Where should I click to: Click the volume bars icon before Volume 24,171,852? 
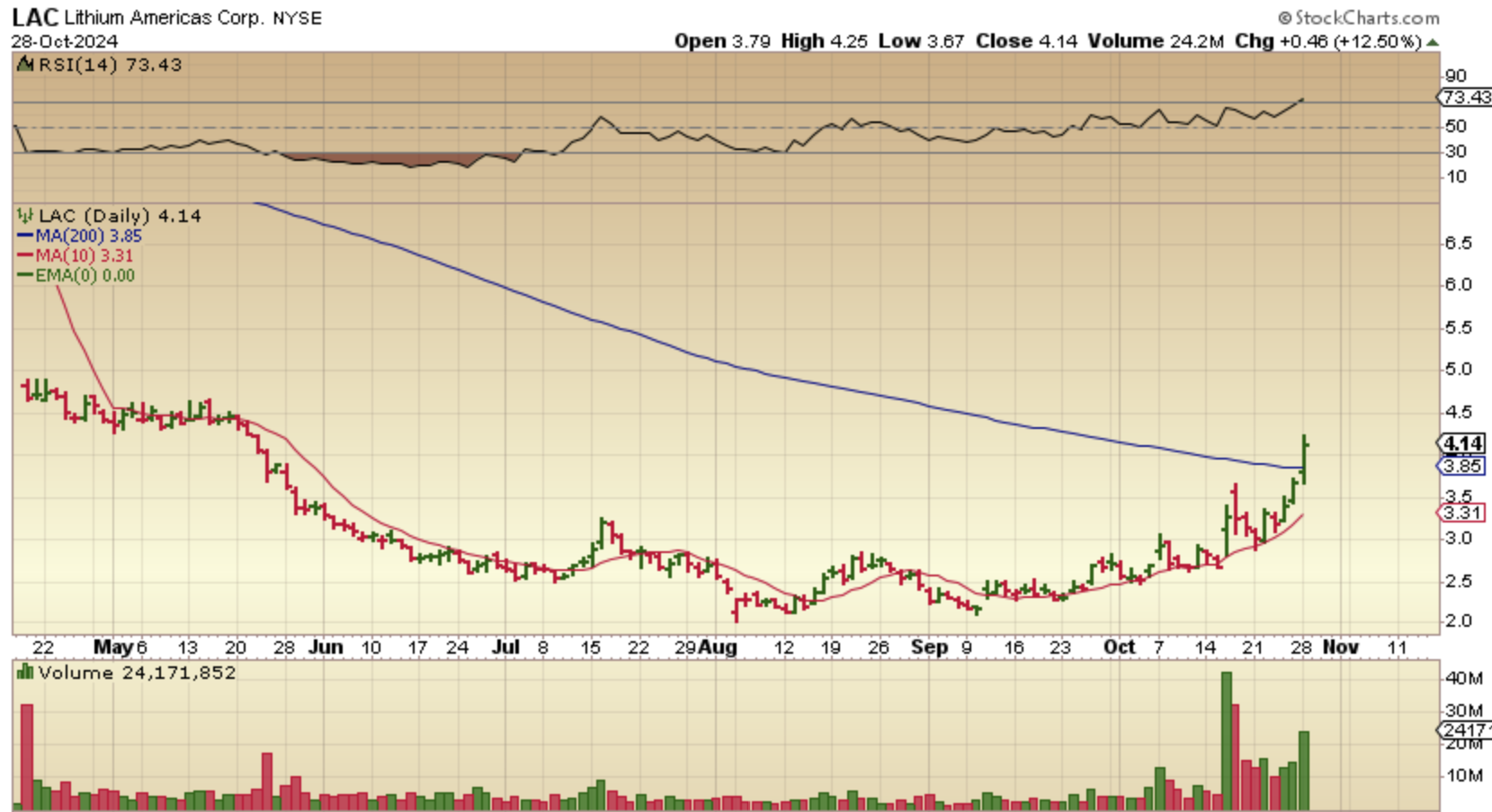coord(25,672)
